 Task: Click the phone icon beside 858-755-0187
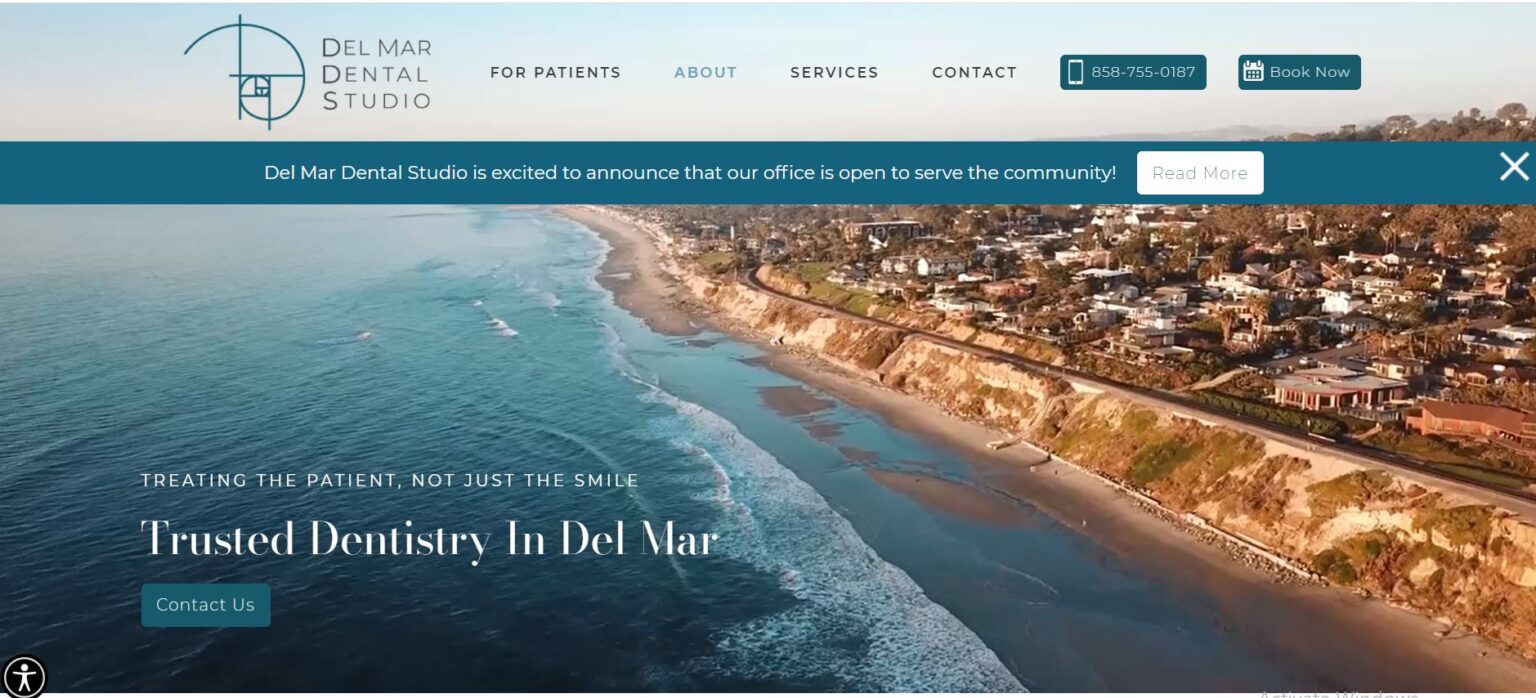pos(1075,72)
